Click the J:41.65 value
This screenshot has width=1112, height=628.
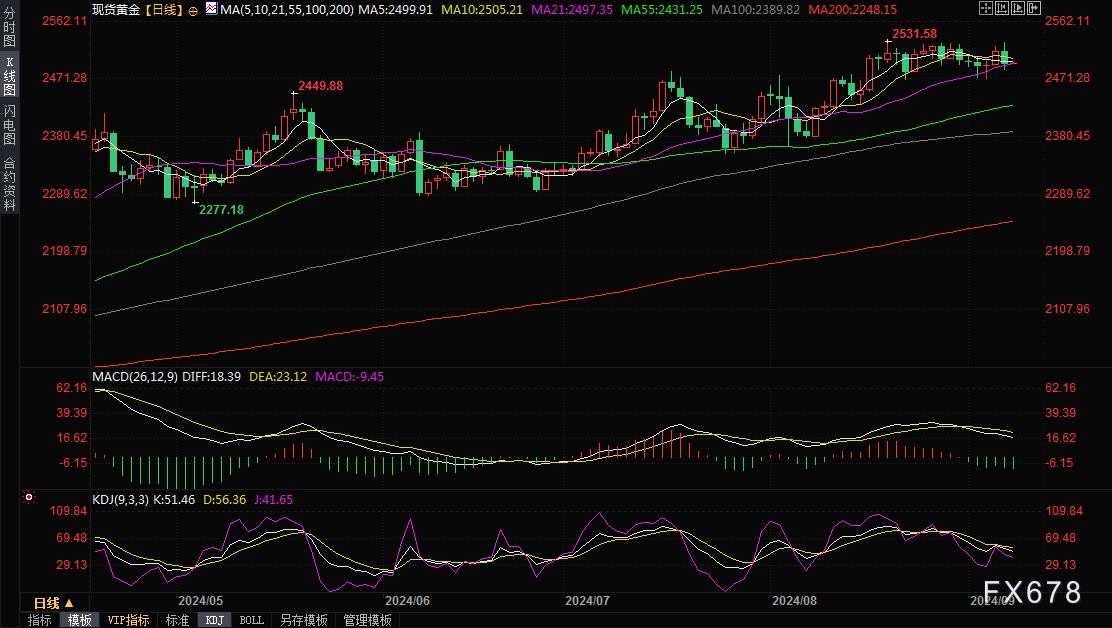click(274, 500)
